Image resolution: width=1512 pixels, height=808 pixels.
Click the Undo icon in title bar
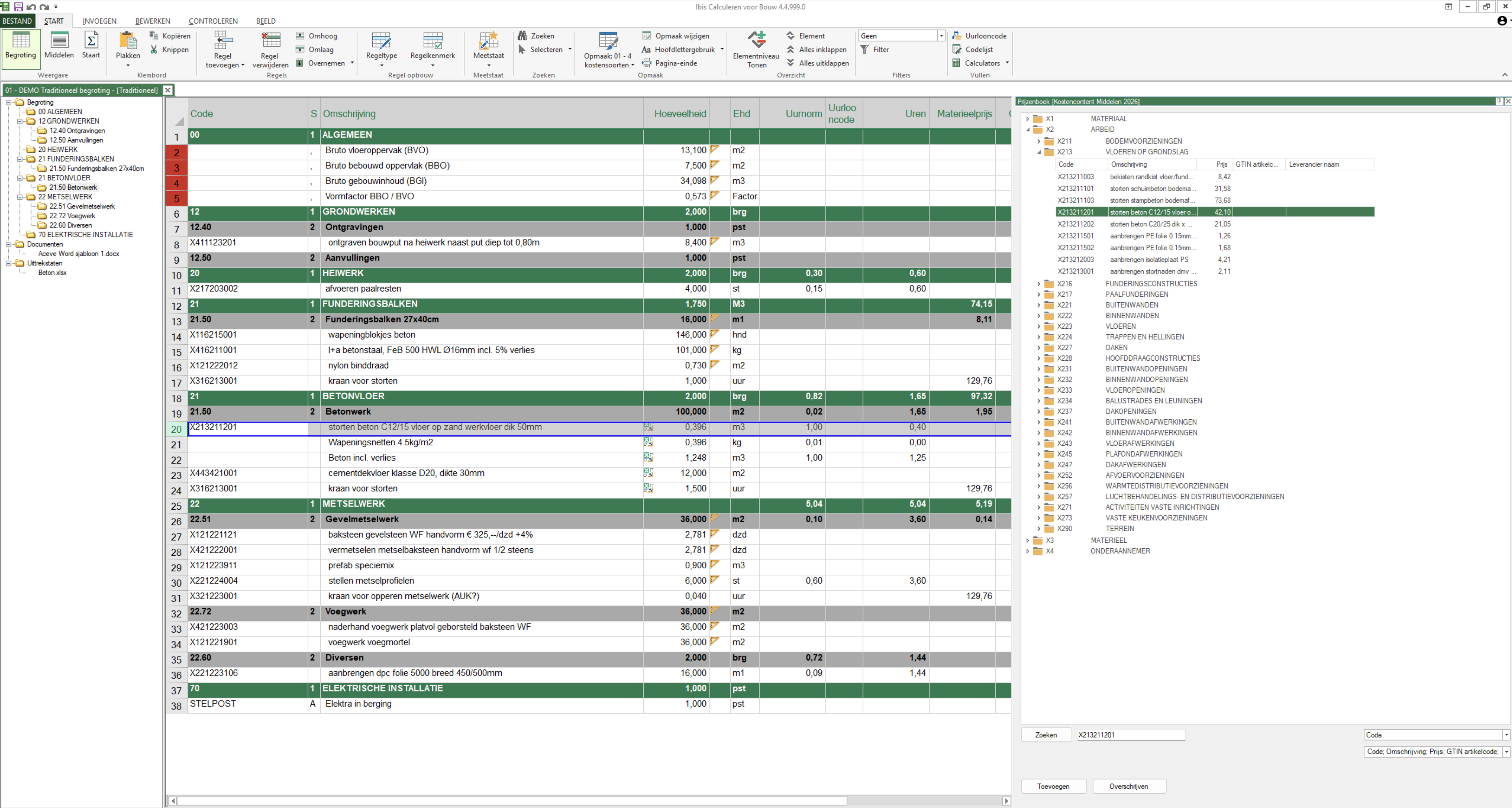(x=31, y=6)
